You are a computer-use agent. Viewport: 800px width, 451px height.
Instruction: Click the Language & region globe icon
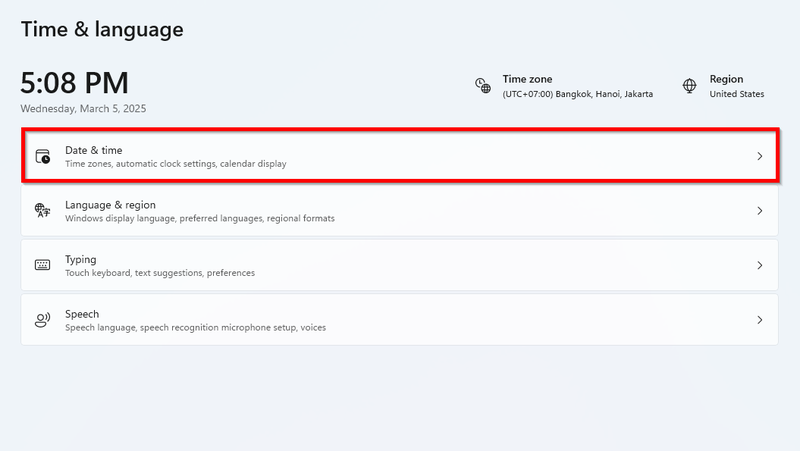click(42, 210)
